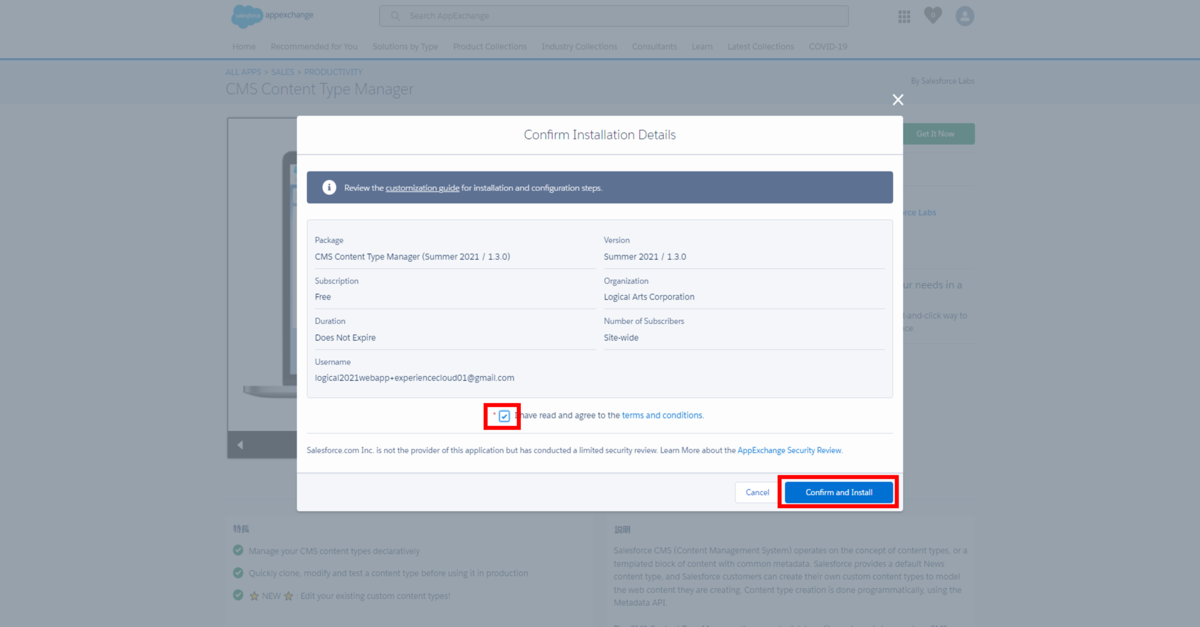
Task: Click the search magnifier icon
Action: [x=395, y=16]
